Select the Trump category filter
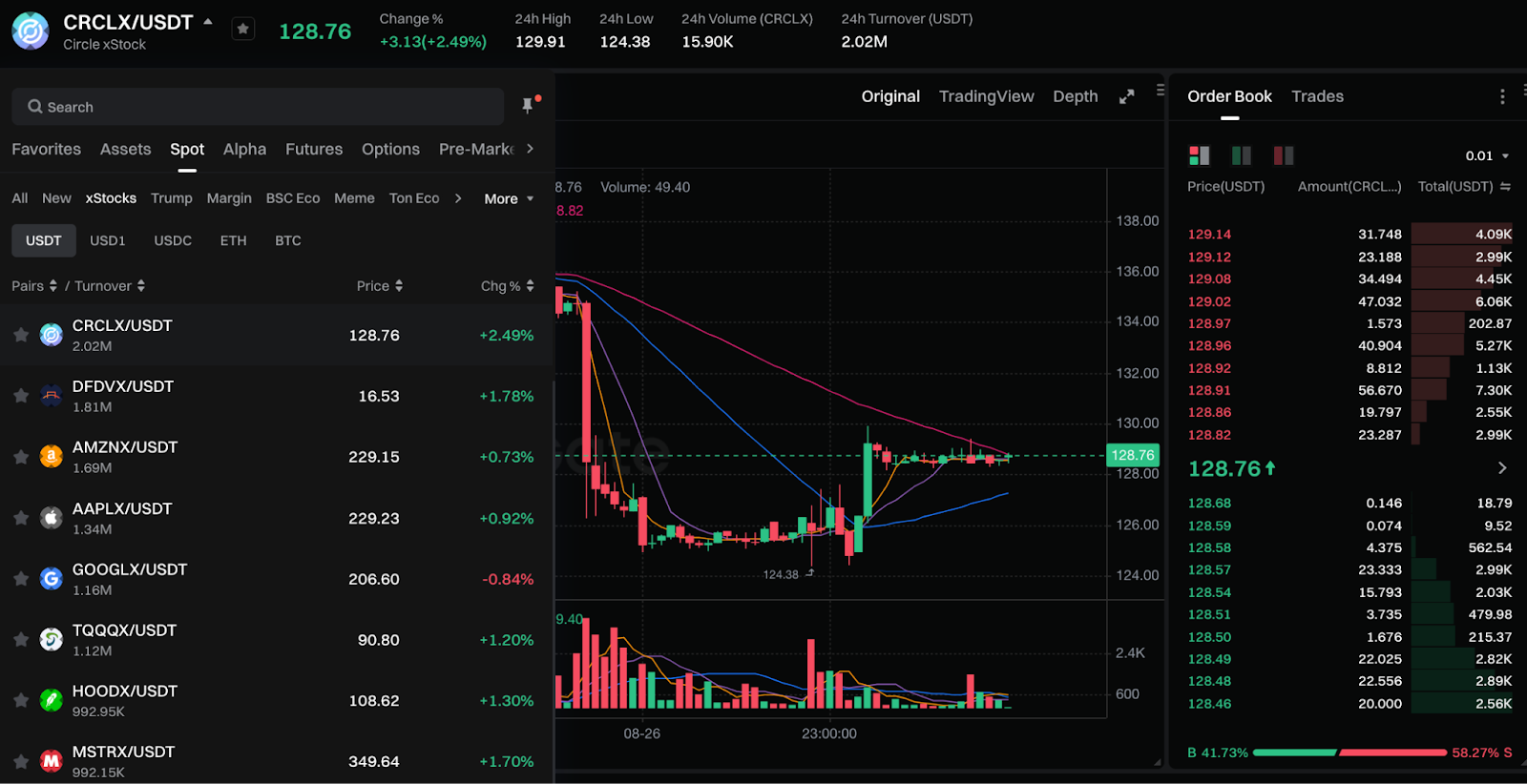1527x784 pixels. [172, 198]
